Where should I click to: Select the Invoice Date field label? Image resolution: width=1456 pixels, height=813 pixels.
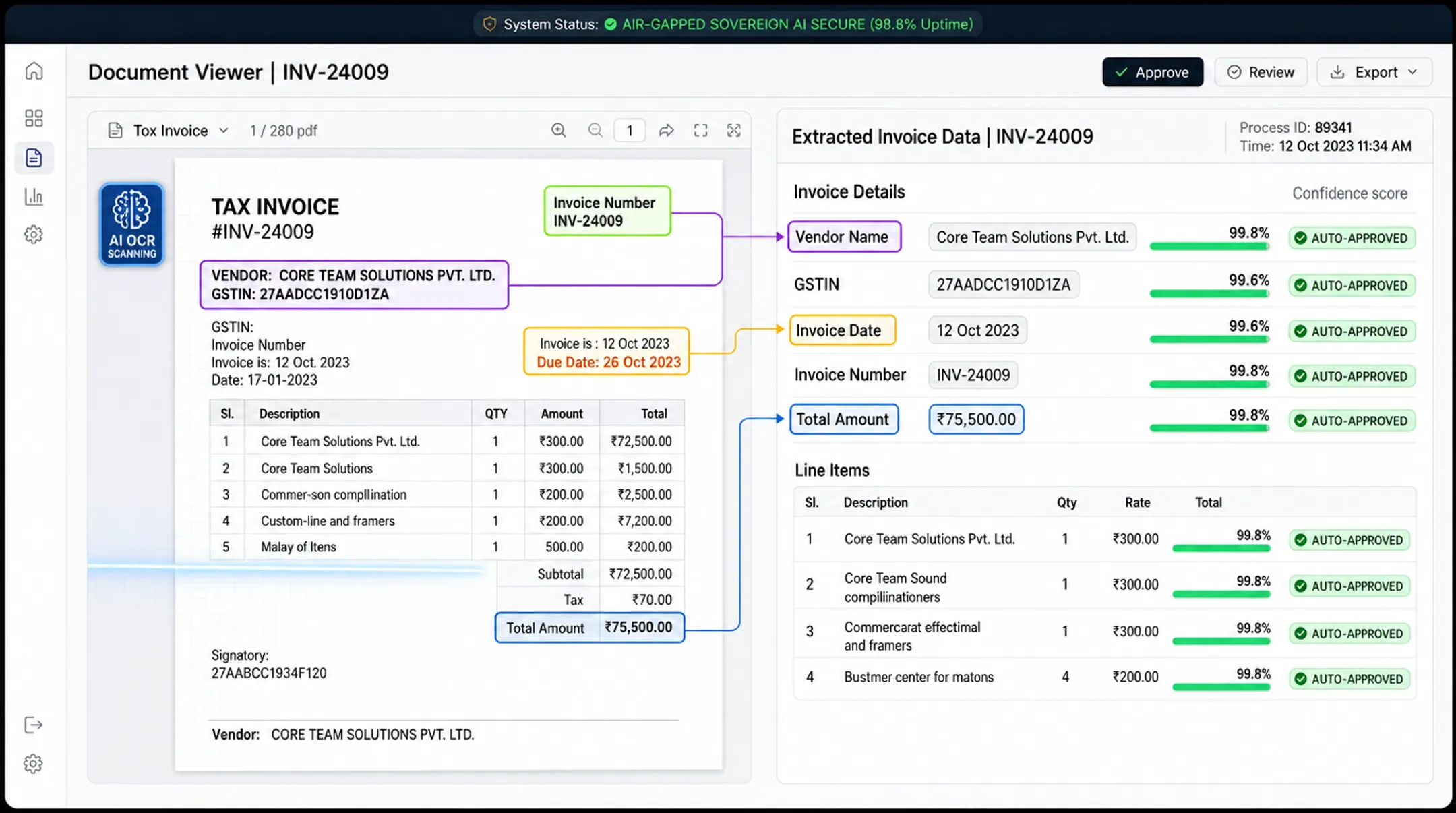843,330
